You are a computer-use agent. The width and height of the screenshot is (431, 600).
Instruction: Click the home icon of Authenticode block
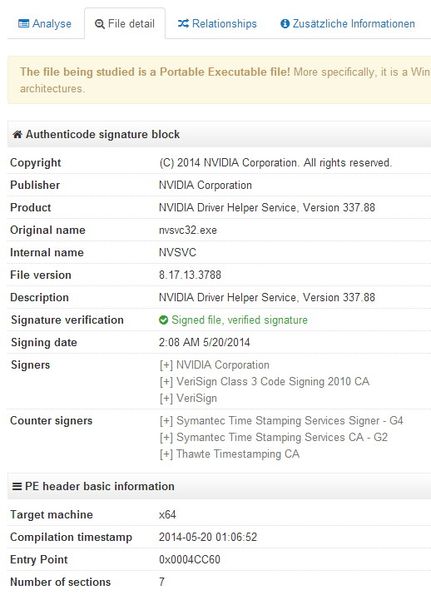click(17, 134)
